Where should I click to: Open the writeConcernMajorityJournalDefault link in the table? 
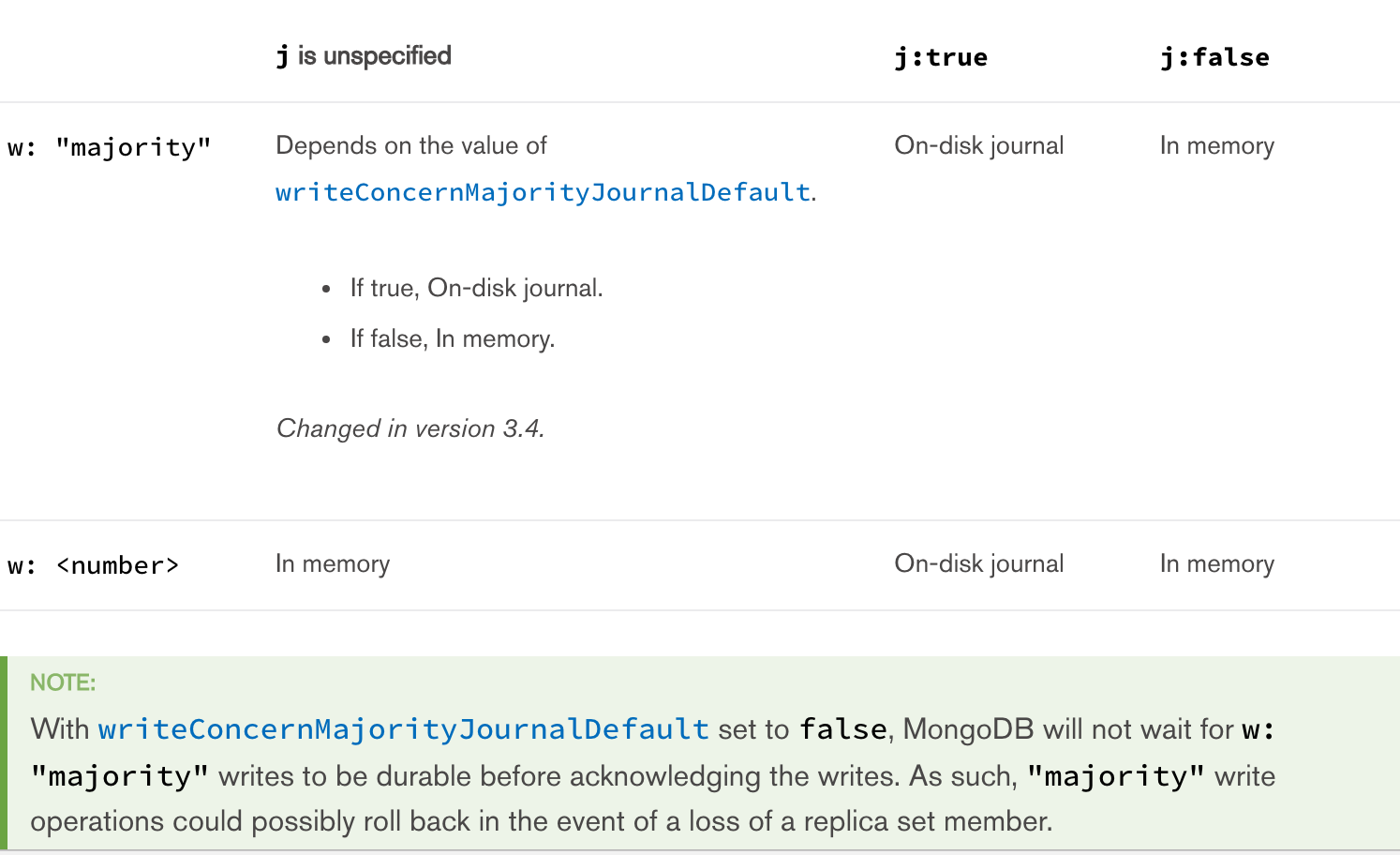543,192
